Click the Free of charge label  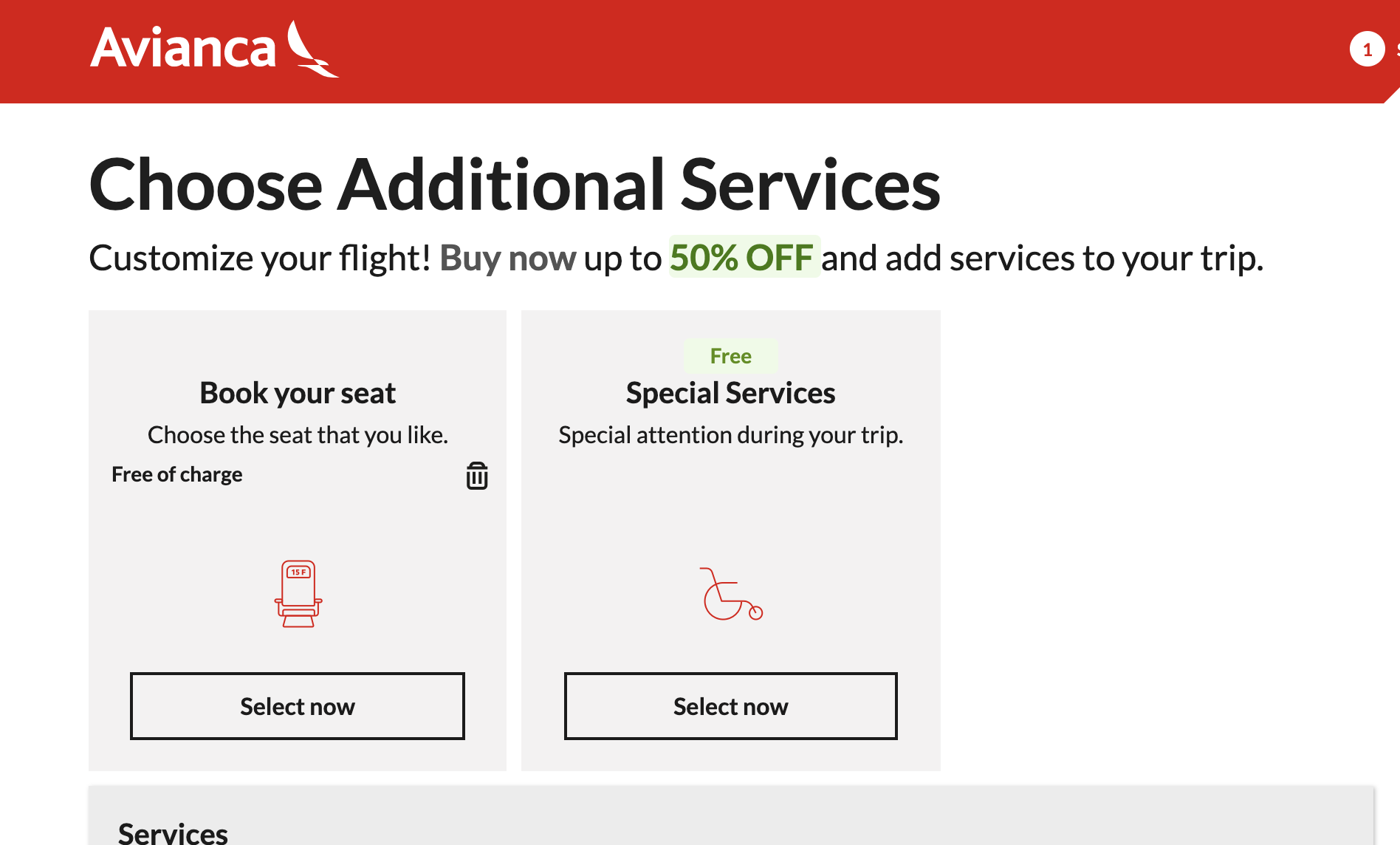click(x=177, y=474)
